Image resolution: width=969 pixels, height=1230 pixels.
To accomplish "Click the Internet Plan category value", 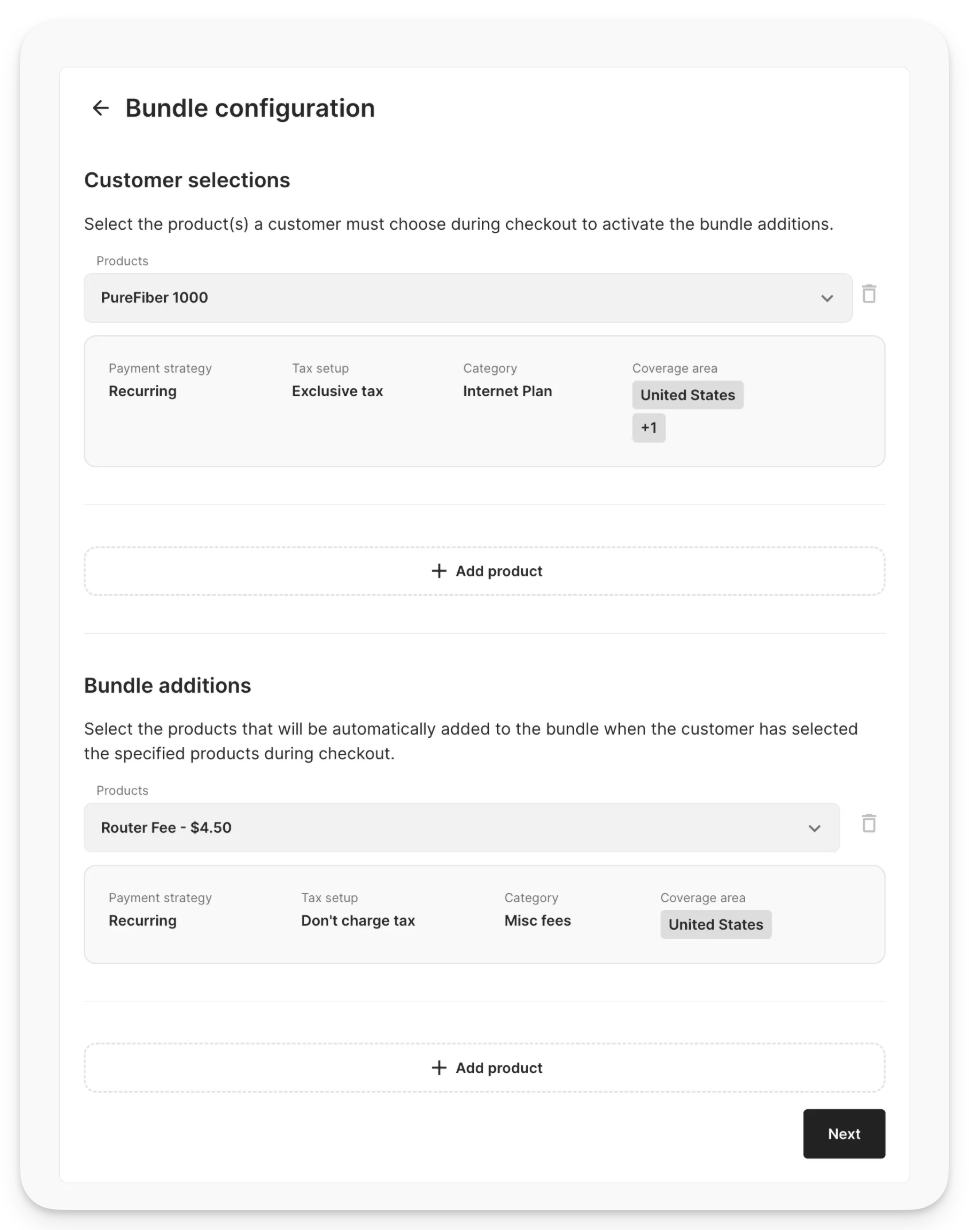I will coord(507,391).
